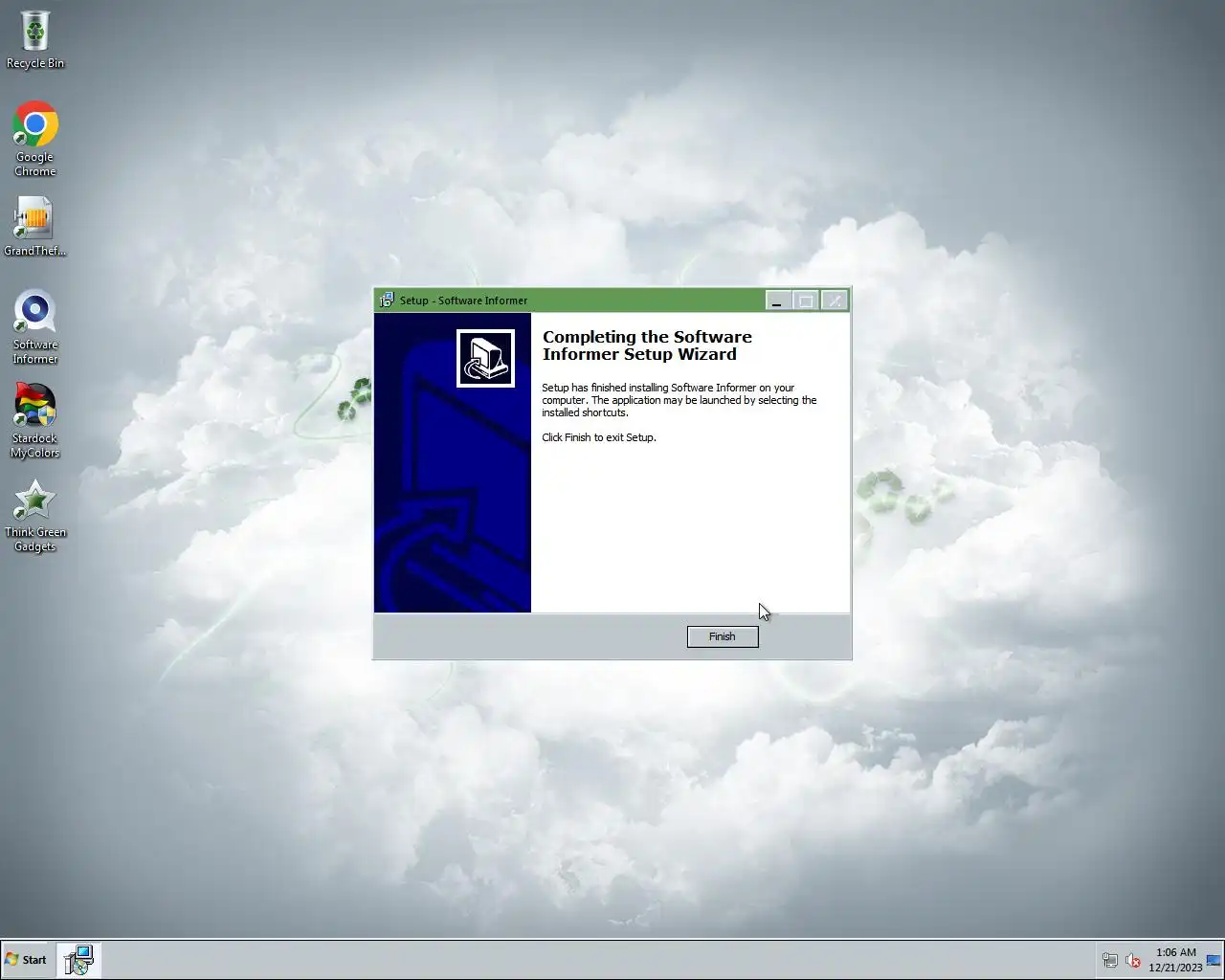Select the GrandThef... desktop shortcut
The width and height of the screenshot is (1225, 980).
(34, 227)
